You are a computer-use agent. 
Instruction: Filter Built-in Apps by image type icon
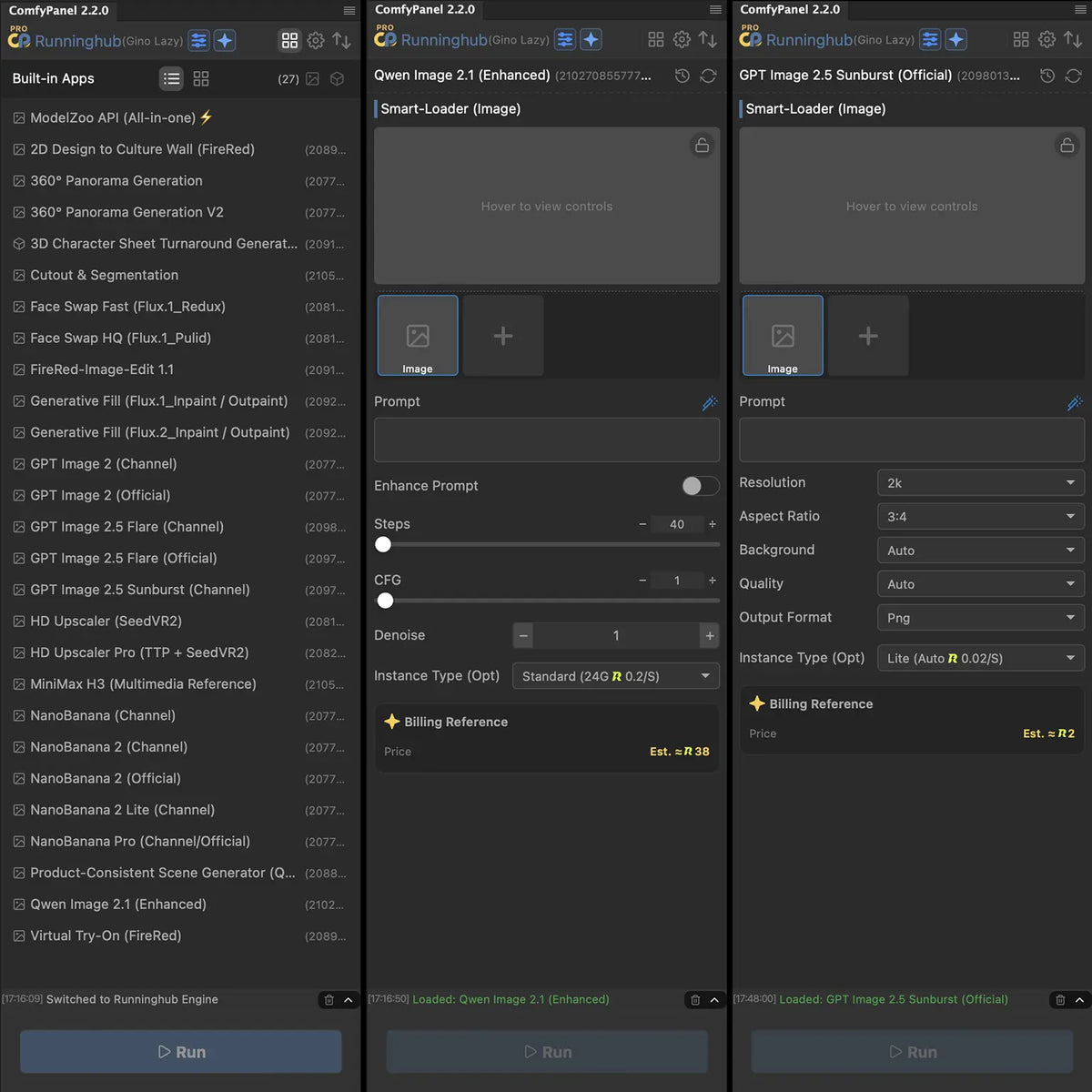[312, 79]
